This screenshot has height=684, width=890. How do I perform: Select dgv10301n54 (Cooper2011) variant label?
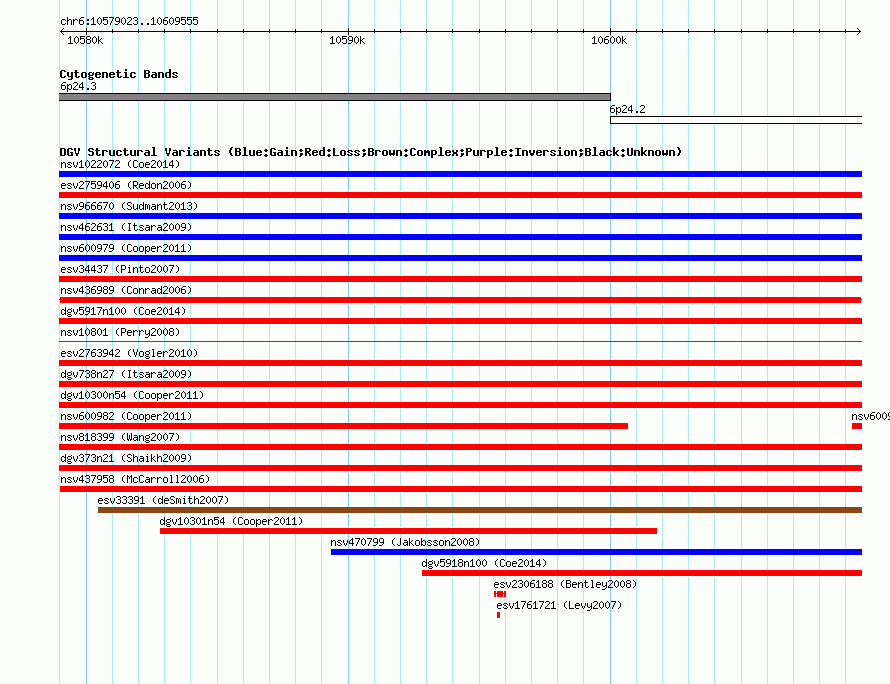pos(231,521)
